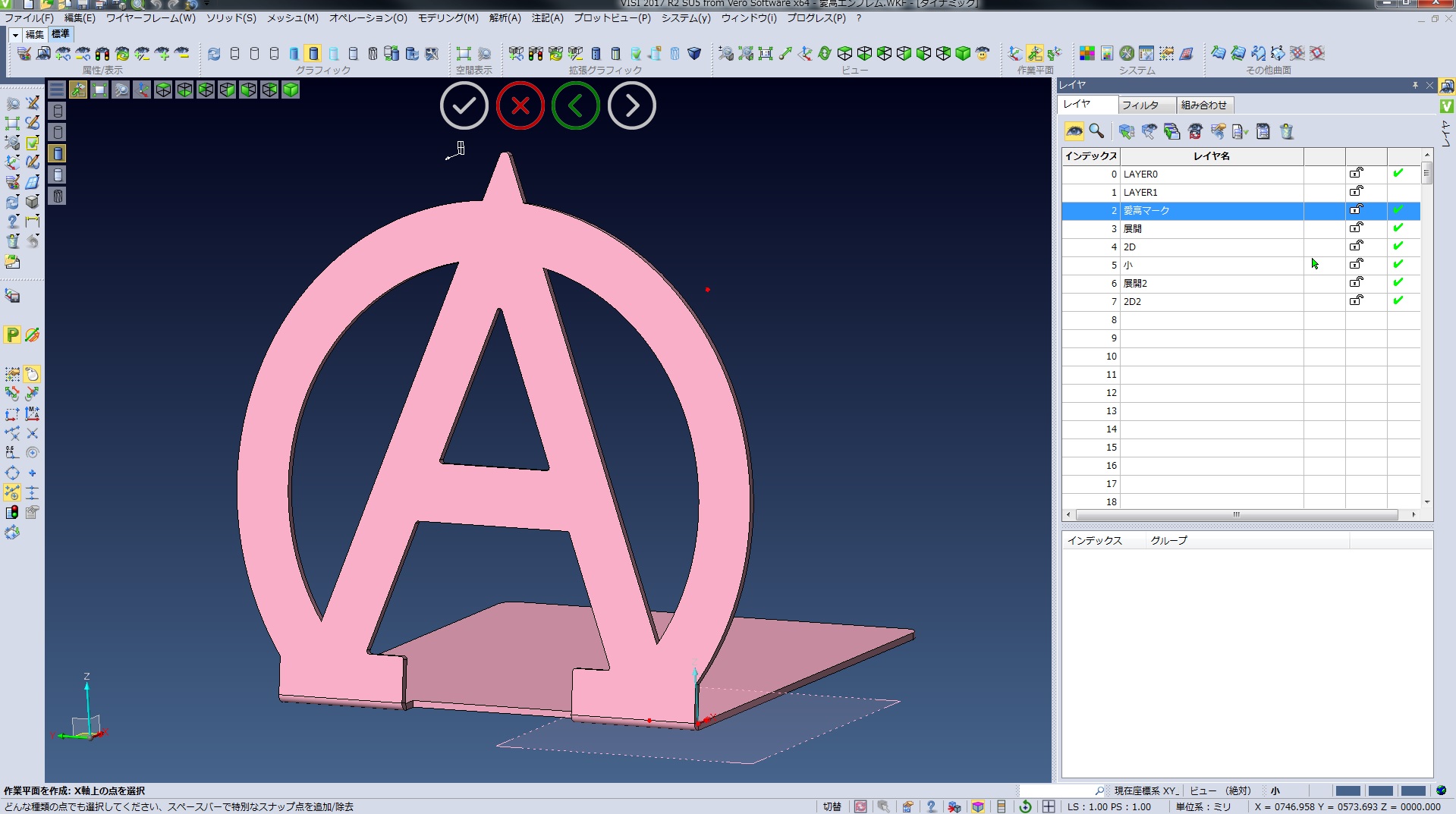1456x814 pixels.
Task: Select solid green isometric view cube
Action: tap(963, 53)
